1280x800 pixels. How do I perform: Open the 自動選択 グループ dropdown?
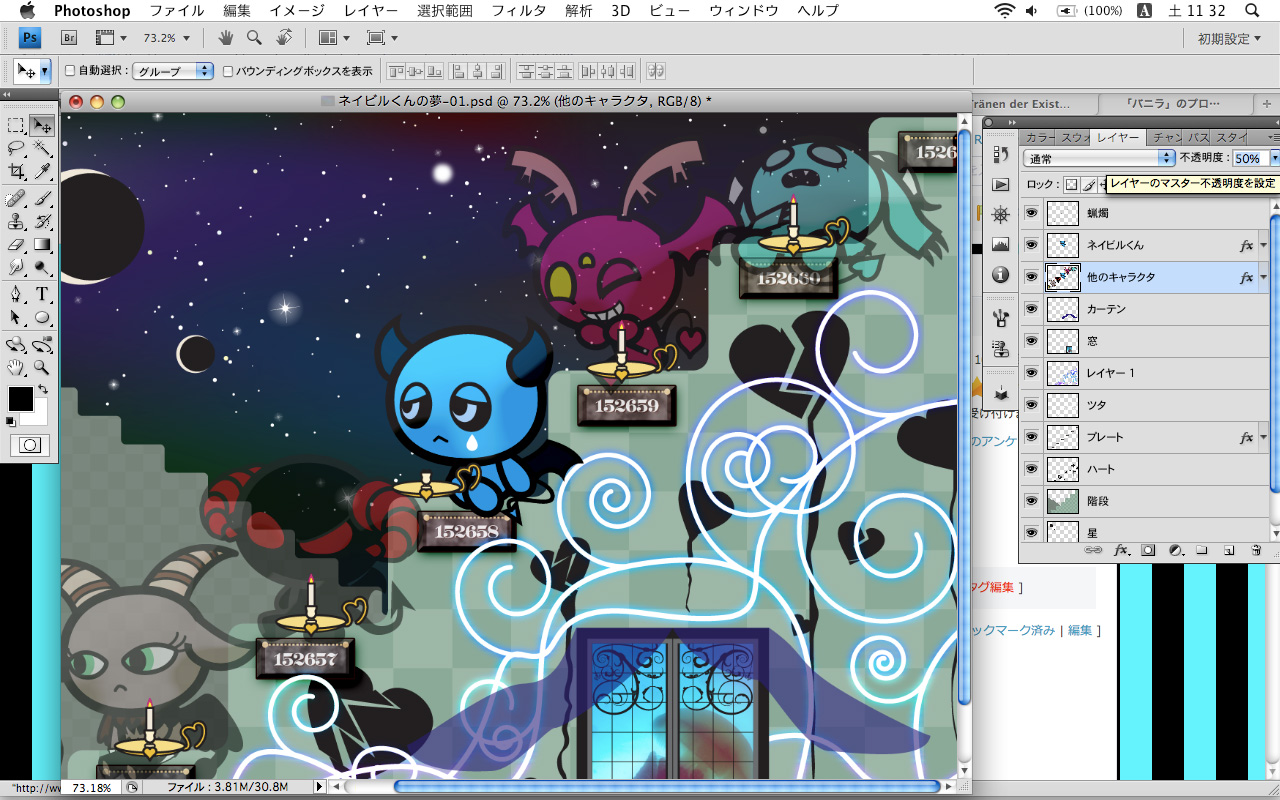[x=174, y=71]
